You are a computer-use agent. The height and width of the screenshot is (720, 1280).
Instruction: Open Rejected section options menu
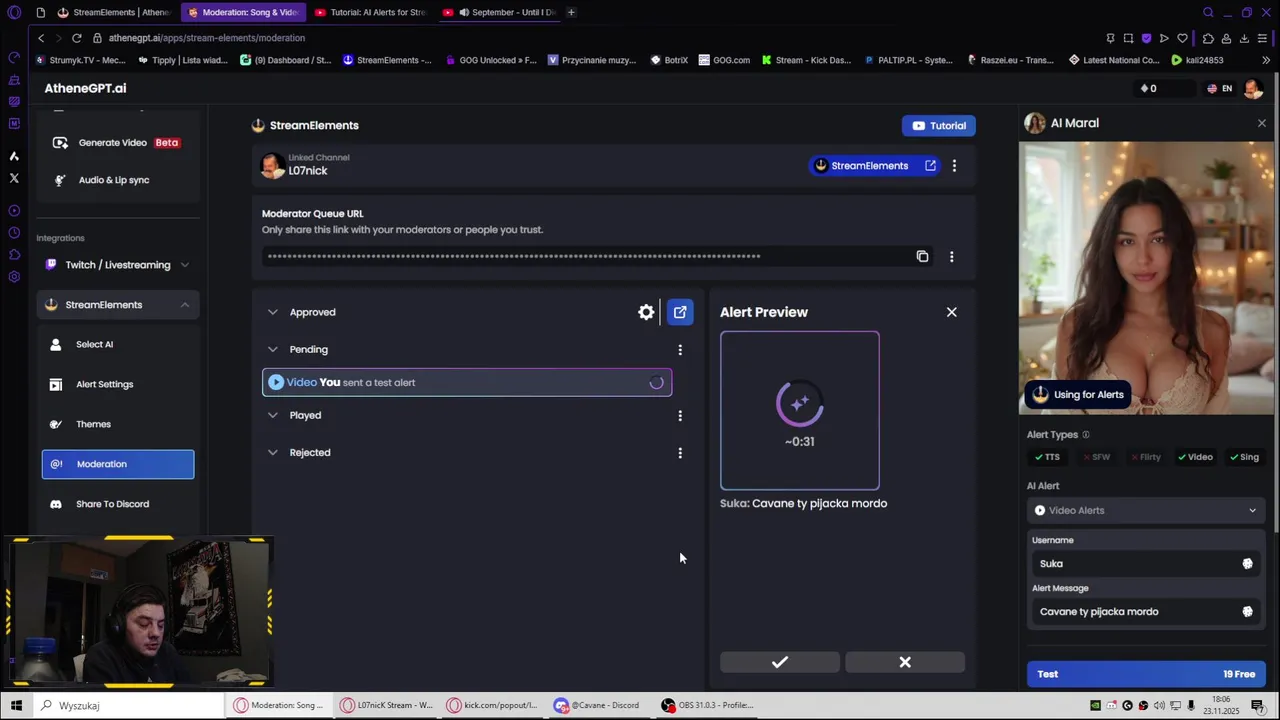pyautogui.click(x=680, y=453)
